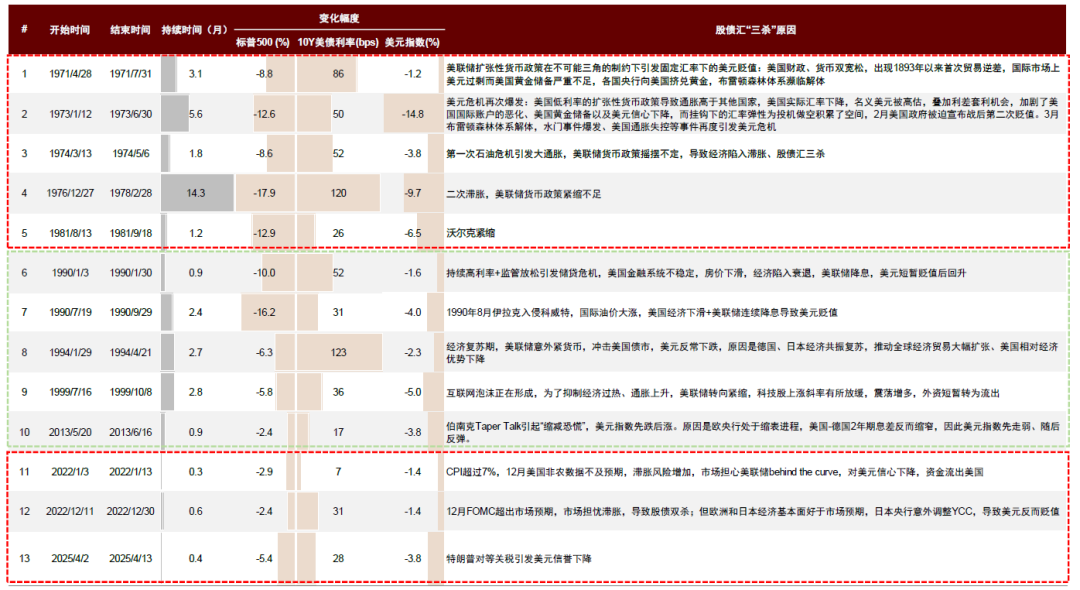Click the start date 1971/4/28

tap(69, 74)
